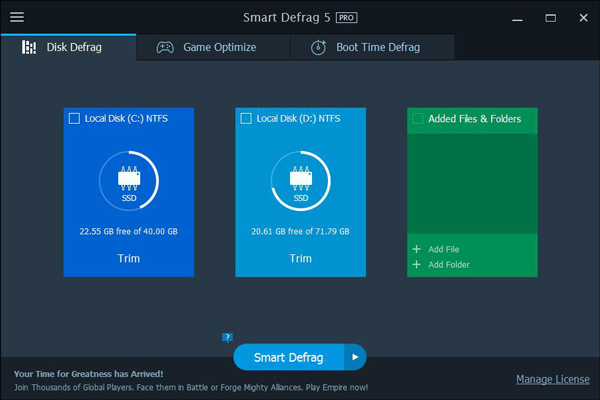Screen dimensions: 600x400
Task: Click the SSD chip icon on drive D
Action: coord(301,178)
